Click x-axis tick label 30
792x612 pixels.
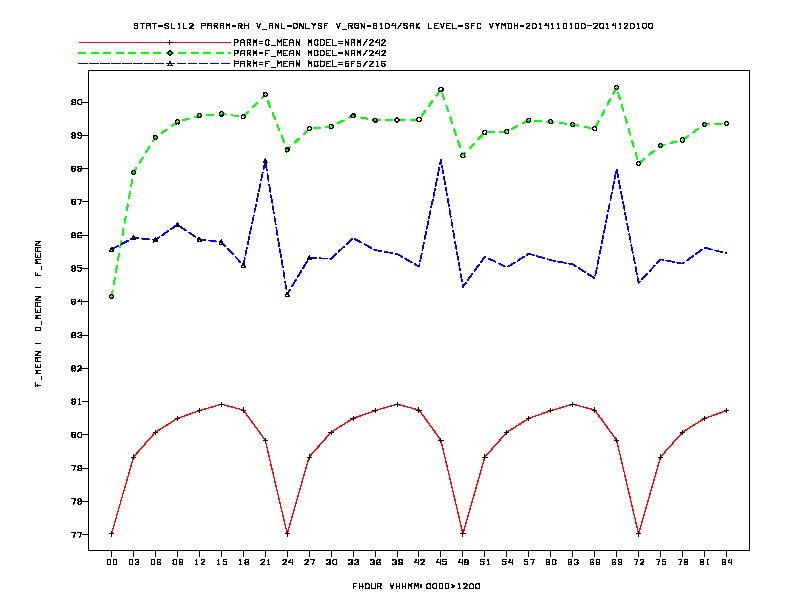click(331, 562)
